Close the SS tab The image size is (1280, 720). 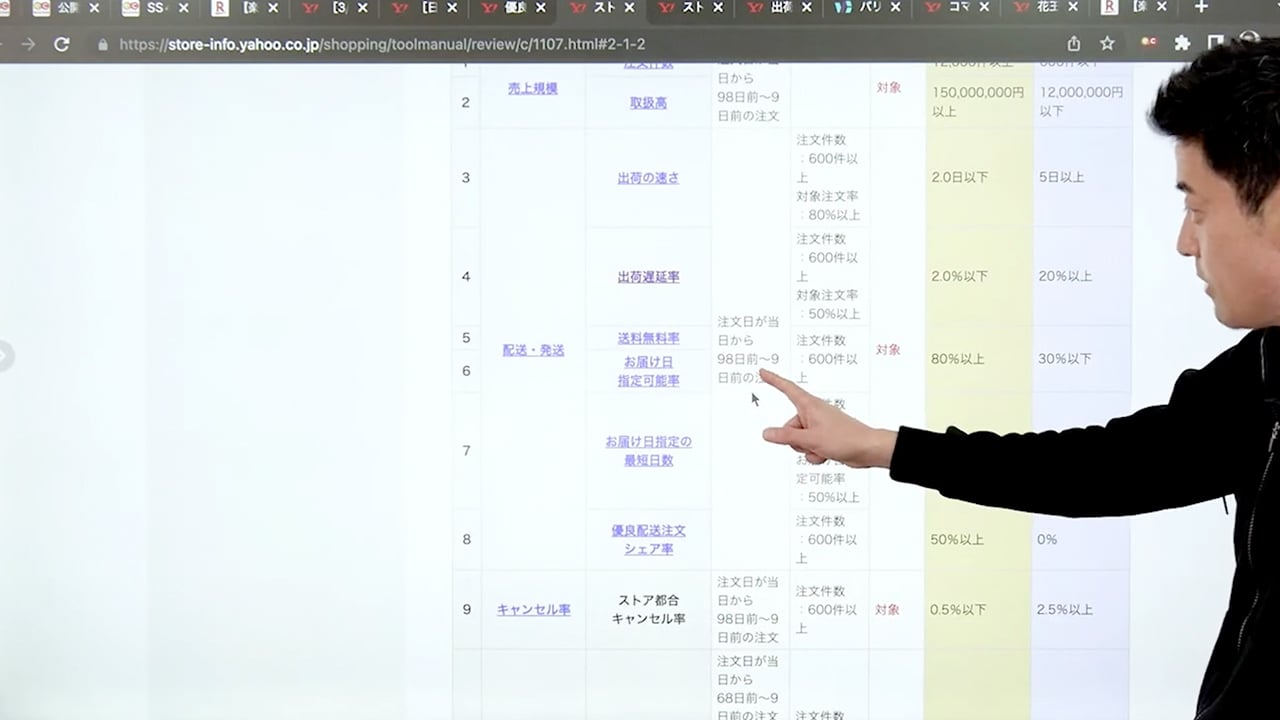(x=183, y=8)
